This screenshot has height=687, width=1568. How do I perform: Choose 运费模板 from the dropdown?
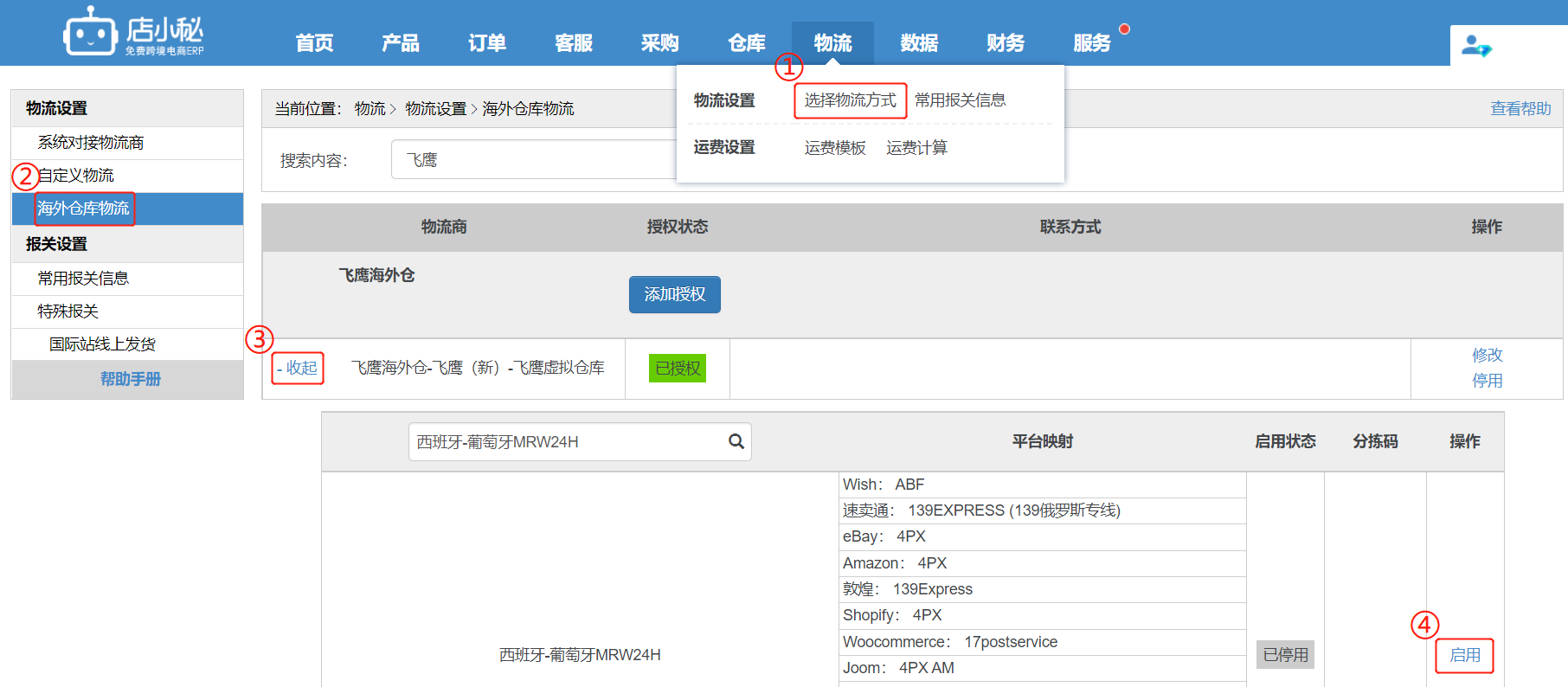tap(835, 148)
